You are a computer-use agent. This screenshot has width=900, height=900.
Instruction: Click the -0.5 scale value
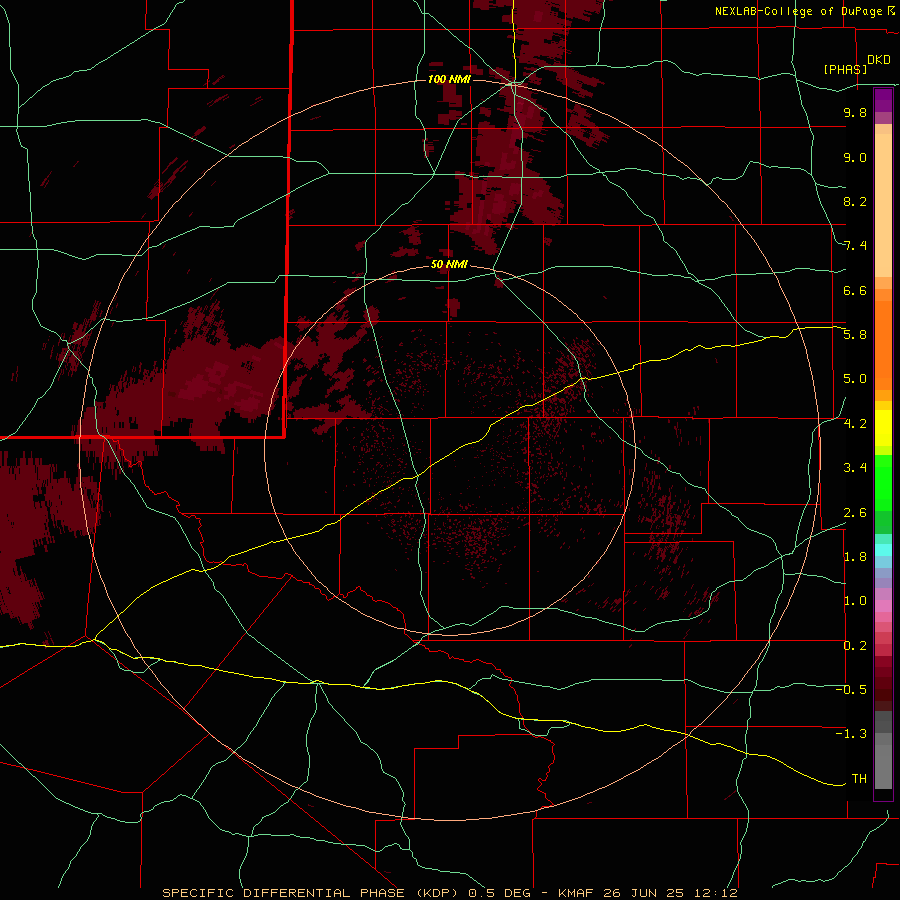point(851,690)
